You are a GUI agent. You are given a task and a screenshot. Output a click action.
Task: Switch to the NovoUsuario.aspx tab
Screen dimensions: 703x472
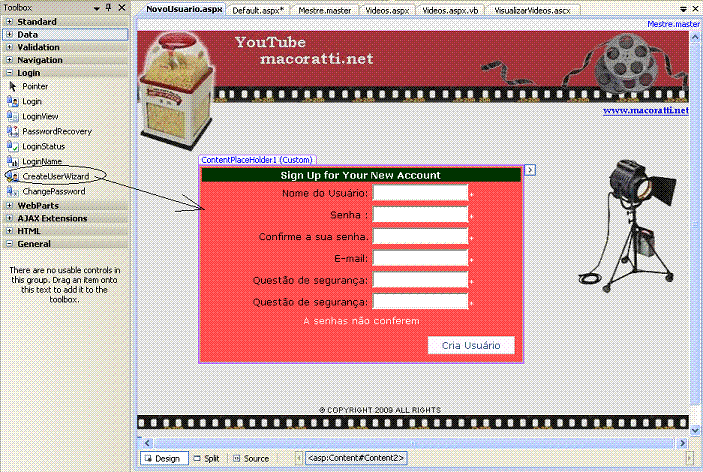(x=184, y=9)
